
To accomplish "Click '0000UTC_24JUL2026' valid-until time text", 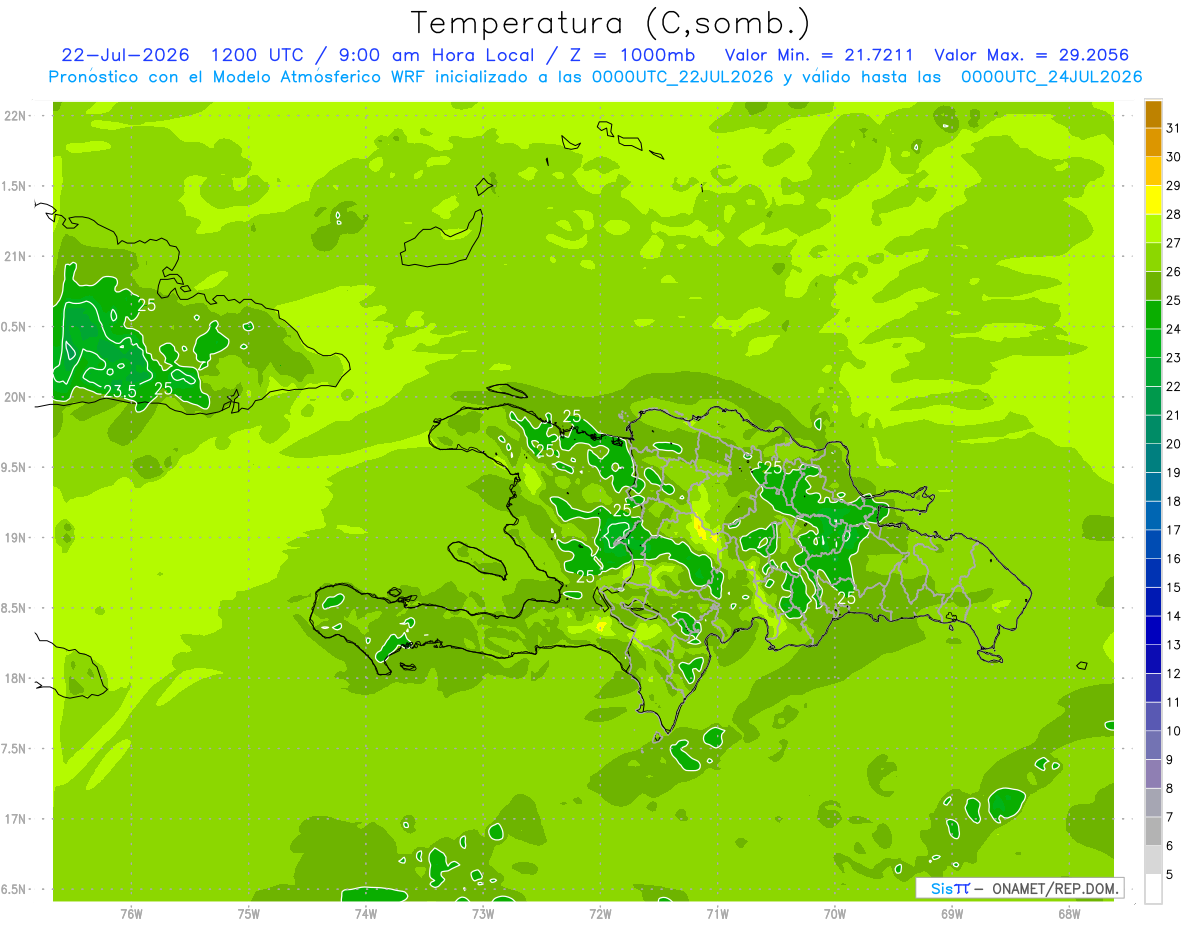I will pyautogui.click(x=1051, y=77).
